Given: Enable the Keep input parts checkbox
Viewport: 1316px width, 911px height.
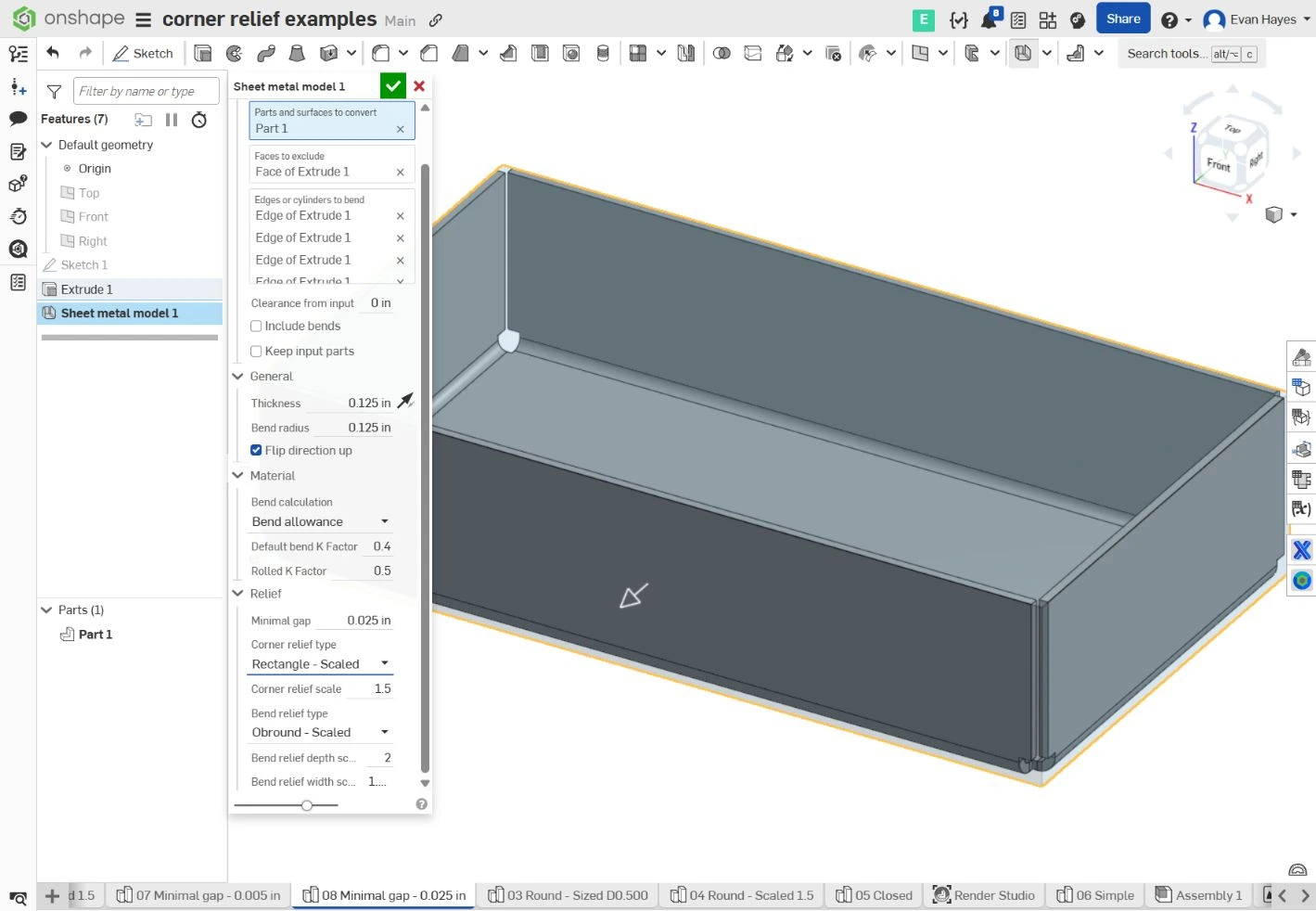Looking at the screenshot, I should pos(256,352).
